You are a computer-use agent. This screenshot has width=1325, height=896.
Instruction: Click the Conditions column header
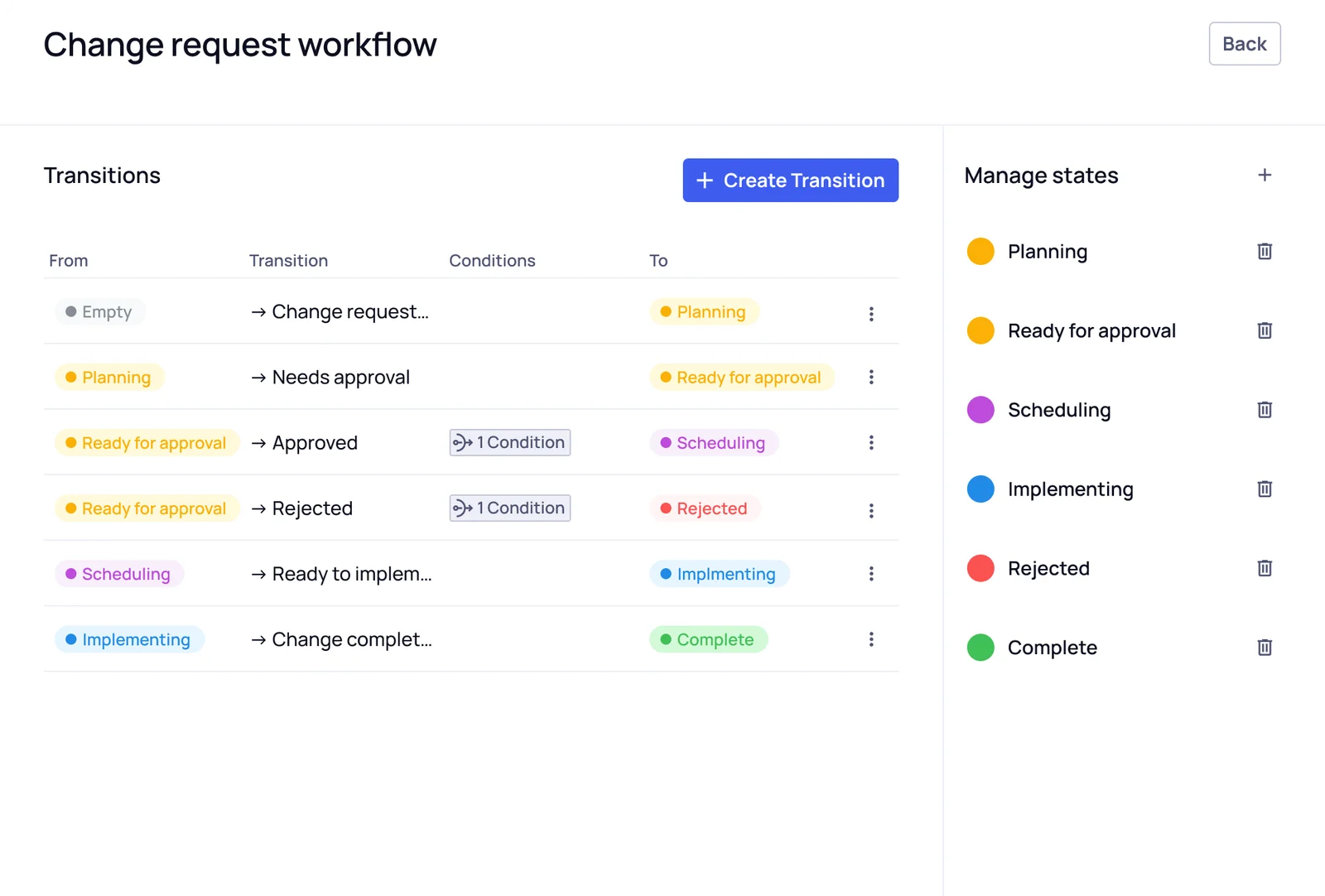(492, 260)
